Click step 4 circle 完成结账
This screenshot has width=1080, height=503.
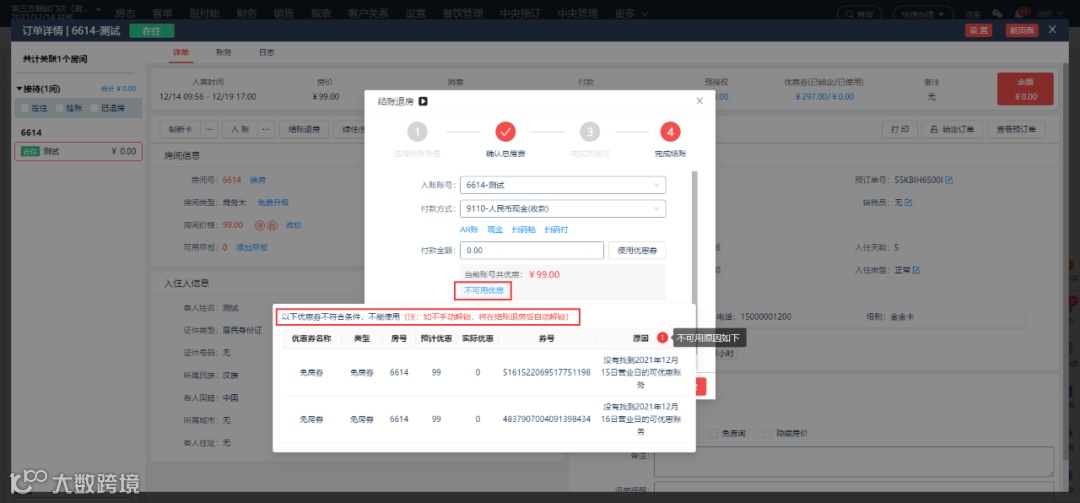(x=670, y=132)
